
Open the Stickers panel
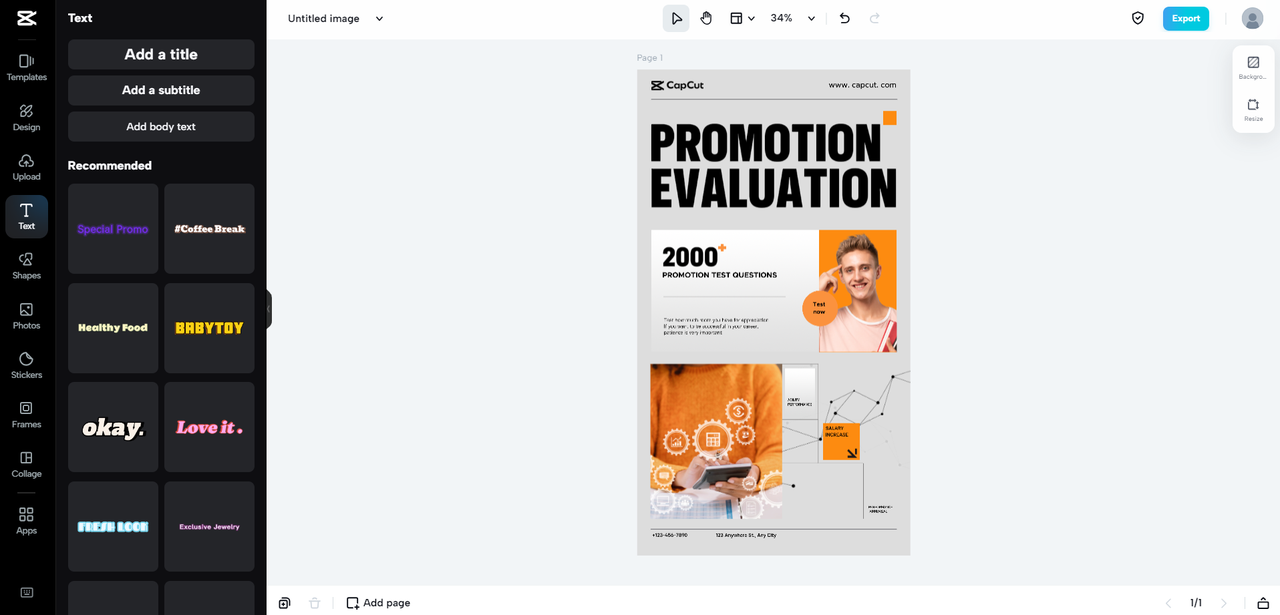26,365
